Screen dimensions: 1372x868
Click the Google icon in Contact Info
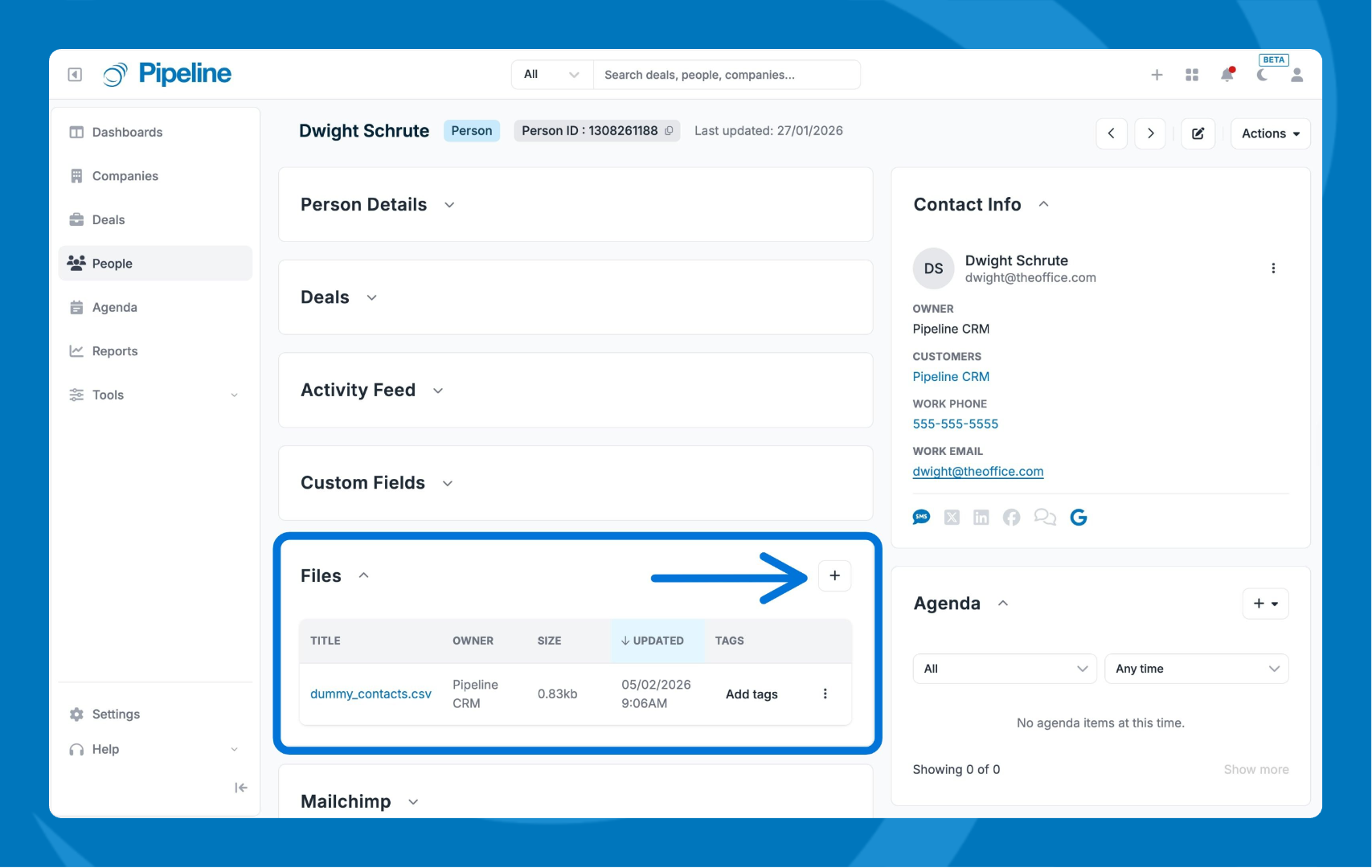(x=1079, y=518)
